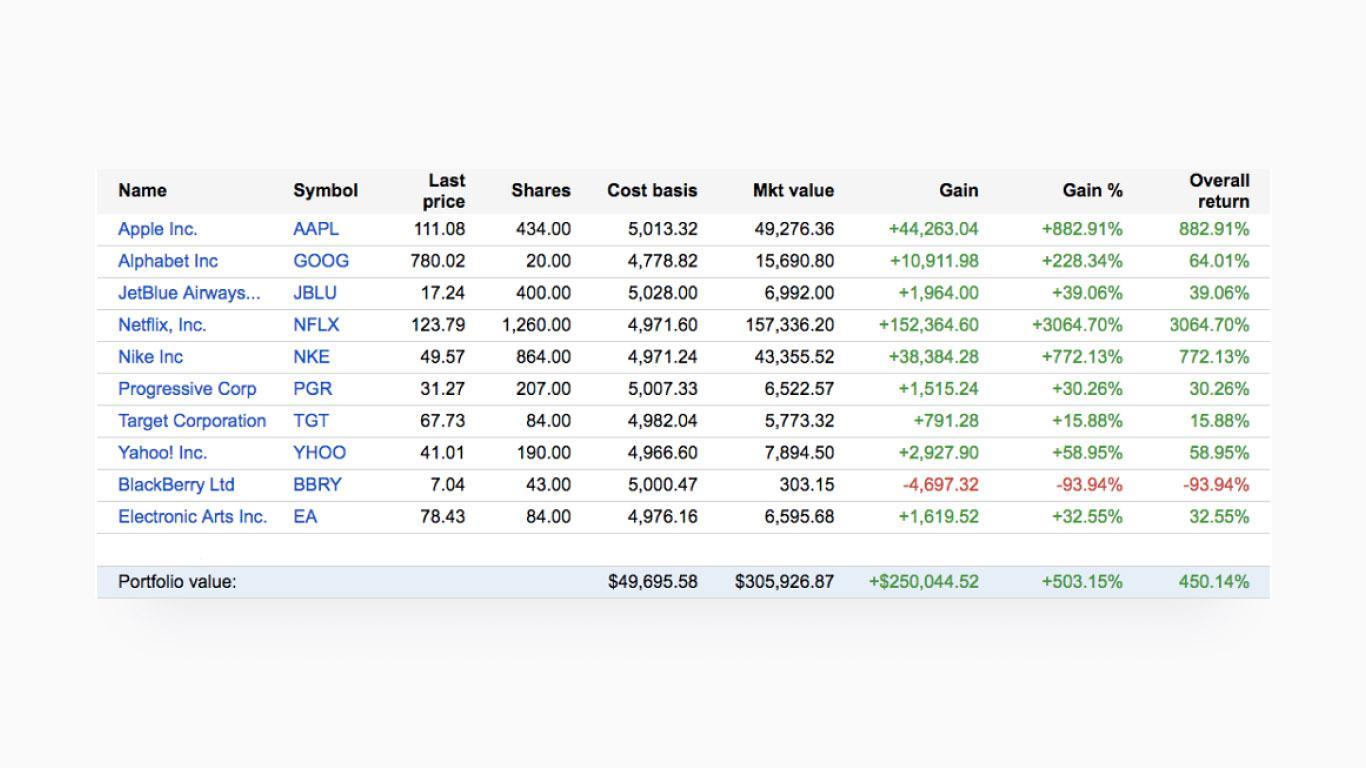
Task: Select JetBlue overall return 39.06%
Action: click(1219, 293)
